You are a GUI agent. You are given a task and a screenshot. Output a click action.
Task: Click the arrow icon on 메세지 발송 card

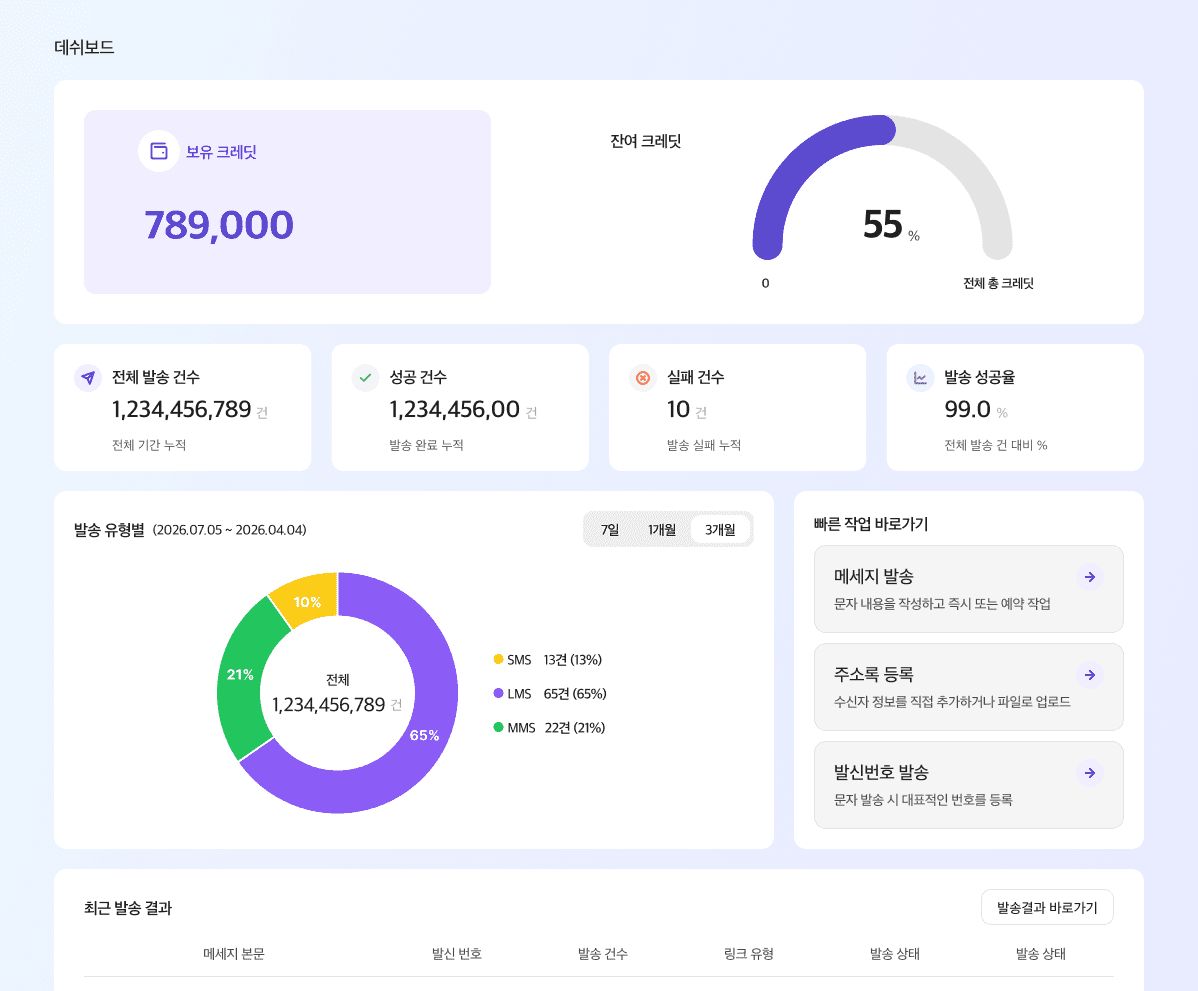click(1090, 577)
